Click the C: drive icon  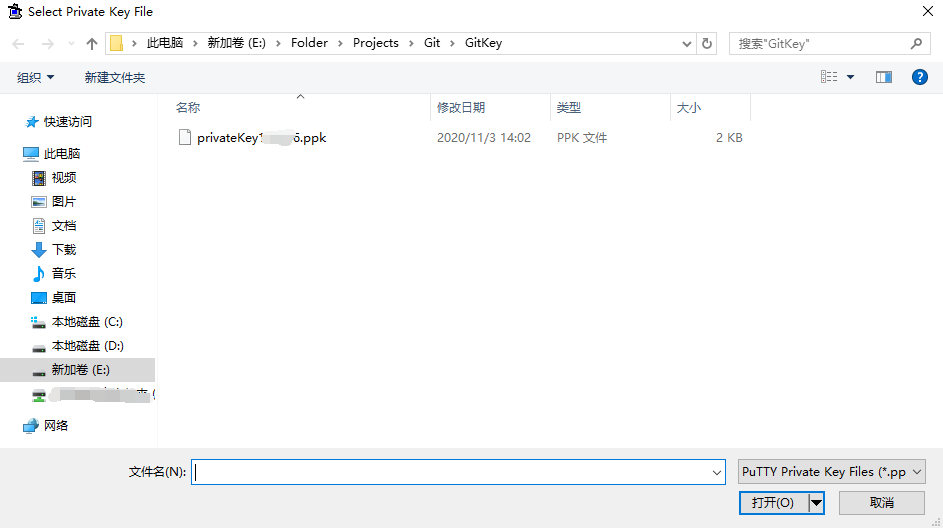point(38,322)
